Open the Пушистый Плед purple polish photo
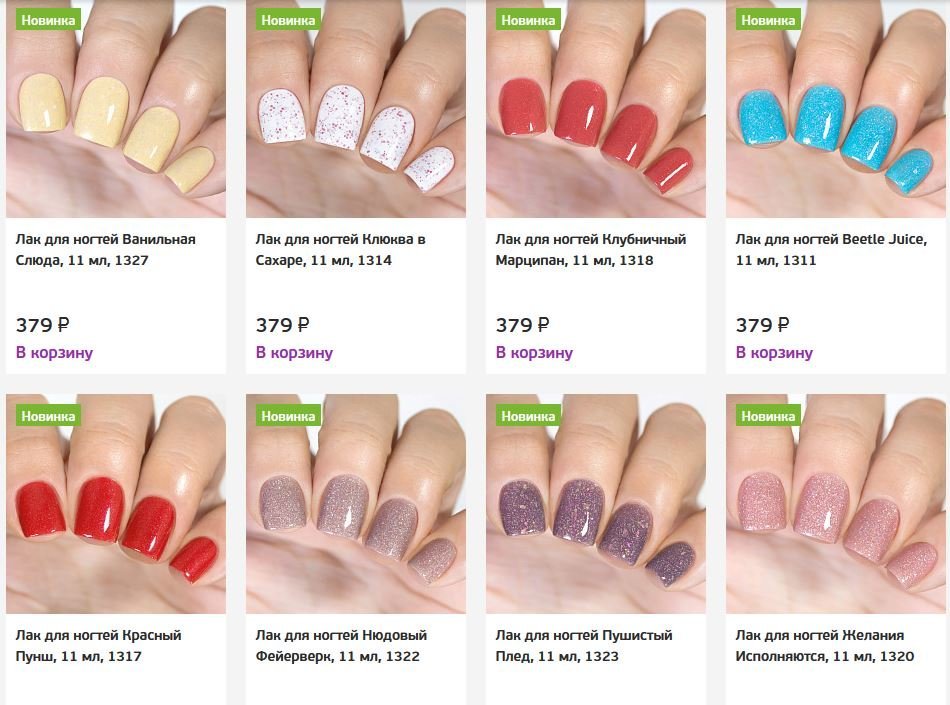Image resolution: width=950 pixels, height=705 pixels. point(596,504)
